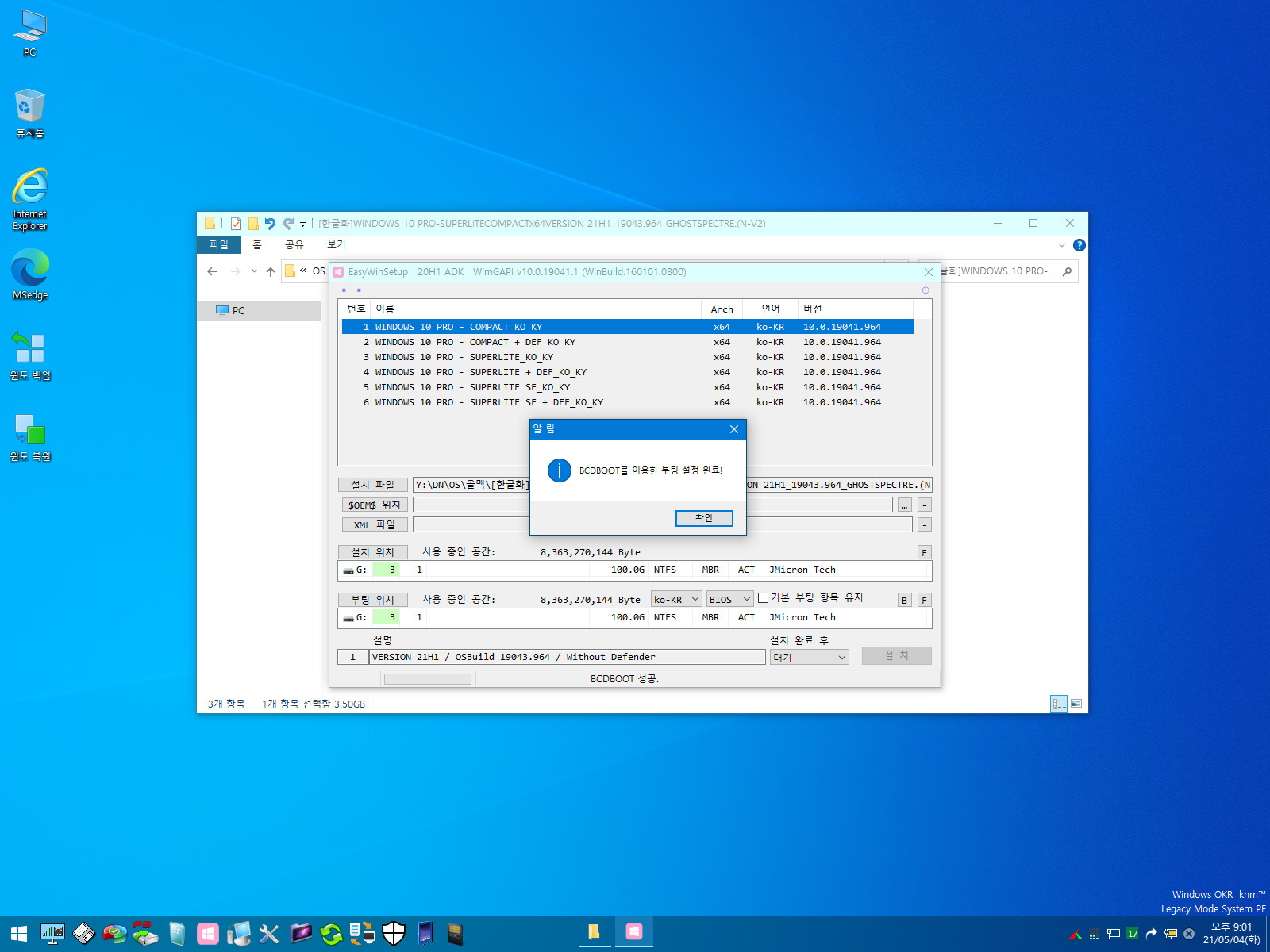Click the 설치 파일 button

[373, 485]
